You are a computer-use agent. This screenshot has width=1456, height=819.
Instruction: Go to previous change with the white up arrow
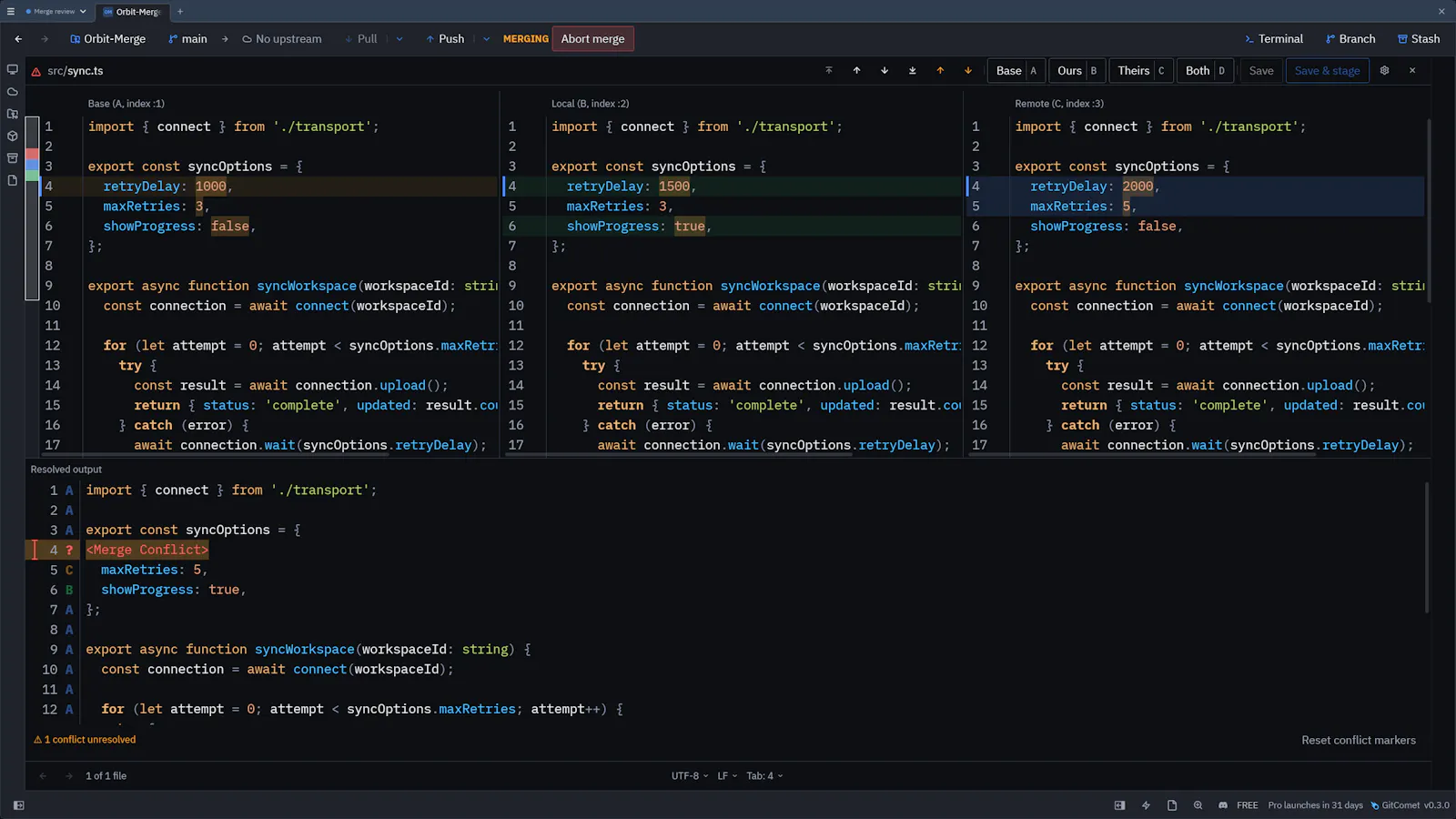856,71
